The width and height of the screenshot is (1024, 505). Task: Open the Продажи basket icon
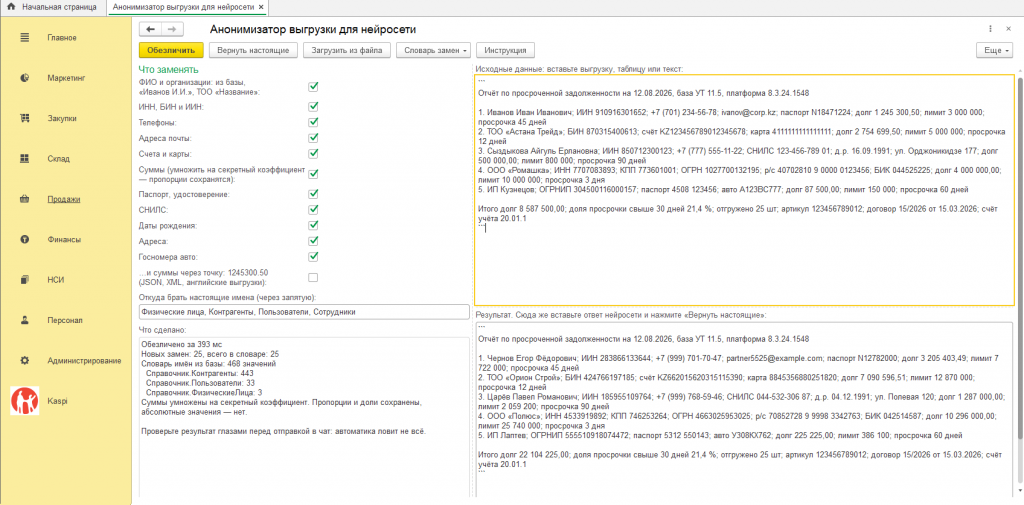point(25,199)
